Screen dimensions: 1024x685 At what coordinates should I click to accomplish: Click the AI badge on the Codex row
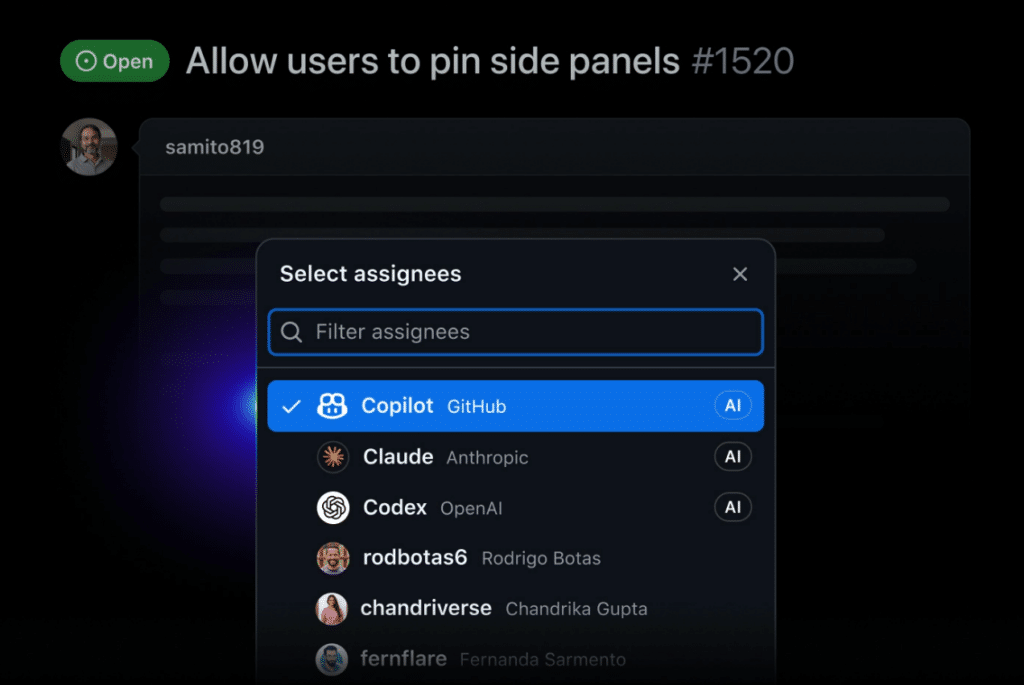pyautogui.click(x=733, y=507)
